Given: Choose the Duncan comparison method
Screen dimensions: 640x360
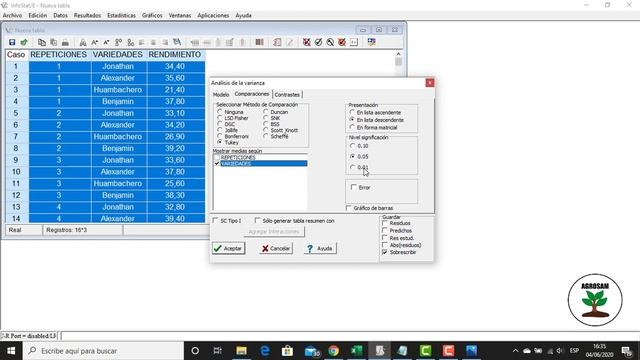Looking at the screenshot, I should (x=266, y=112).
